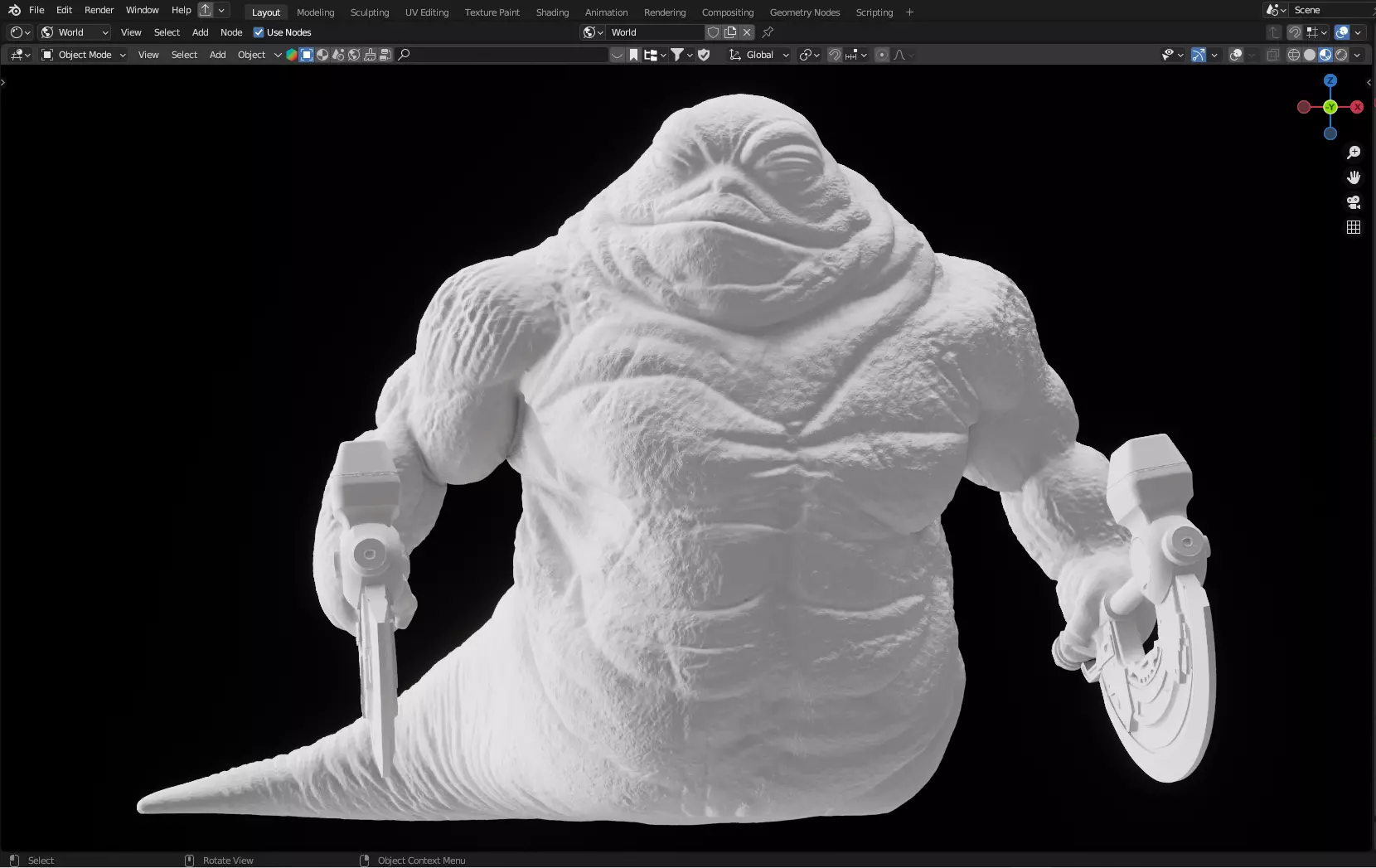Switch to the Modeling workspace tab
Image resolution: width=1376 pixels, height=868 pixels.
tap(315, 12)
